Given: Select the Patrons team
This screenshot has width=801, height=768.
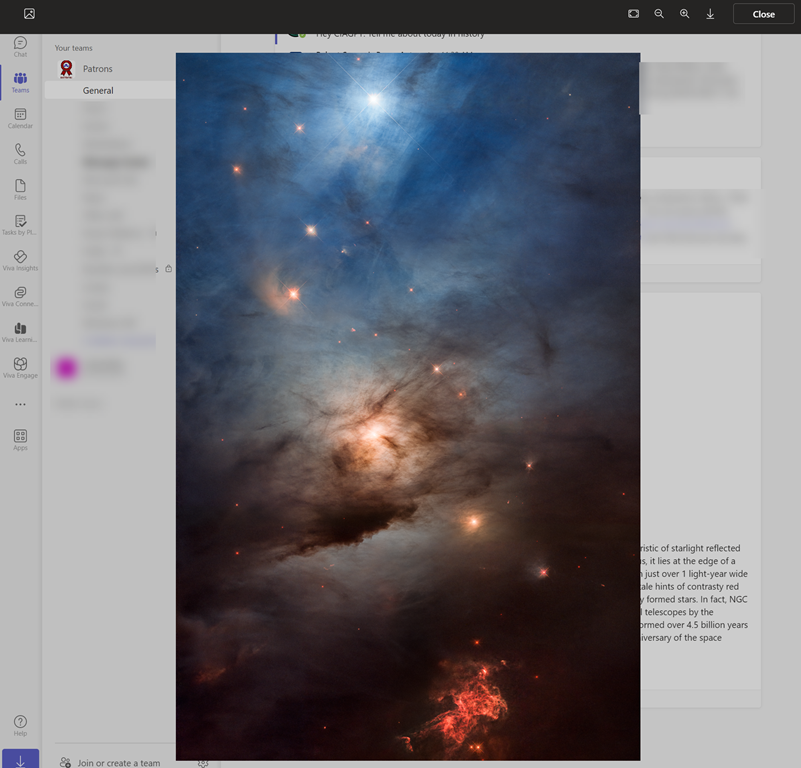Looking at the screenshot, I should click(97, 69).
